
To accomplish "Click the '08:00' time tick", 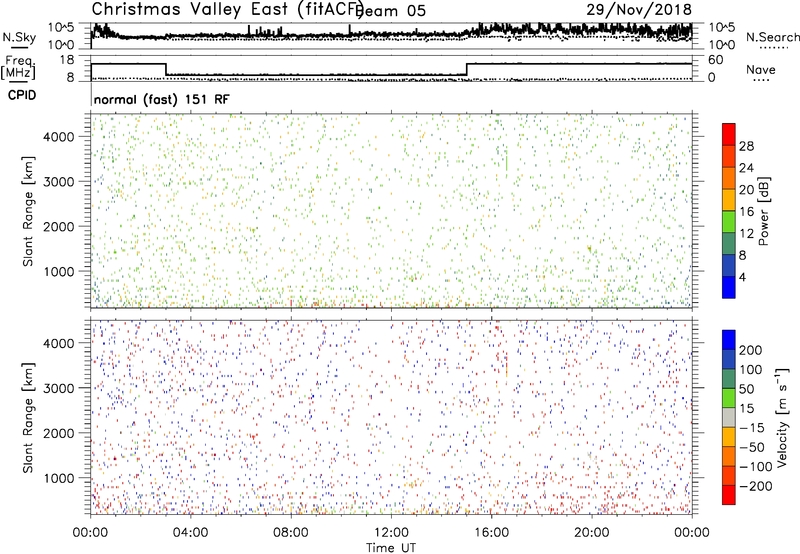I will pos(290,533).
